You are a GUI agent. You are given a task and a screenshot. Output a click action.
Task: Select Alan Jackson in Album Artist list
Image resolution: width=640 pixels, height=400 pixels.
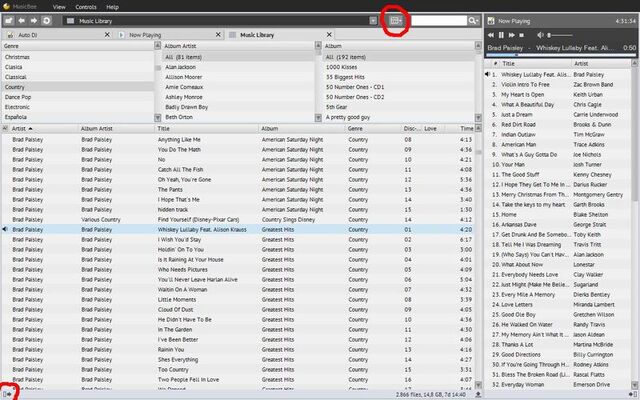pyautogui.click(x=238, y=67)
